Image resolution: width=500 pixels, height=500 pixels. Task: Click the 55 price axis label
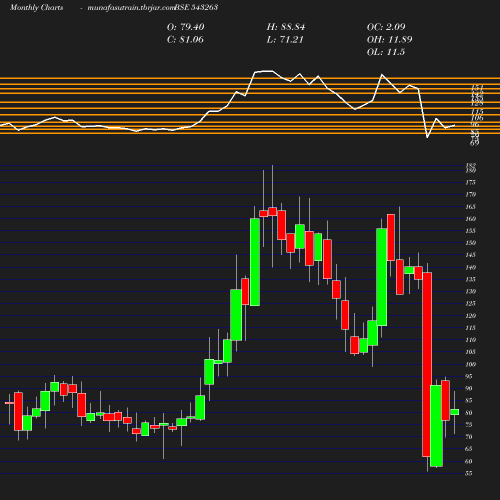pos(469,473)
